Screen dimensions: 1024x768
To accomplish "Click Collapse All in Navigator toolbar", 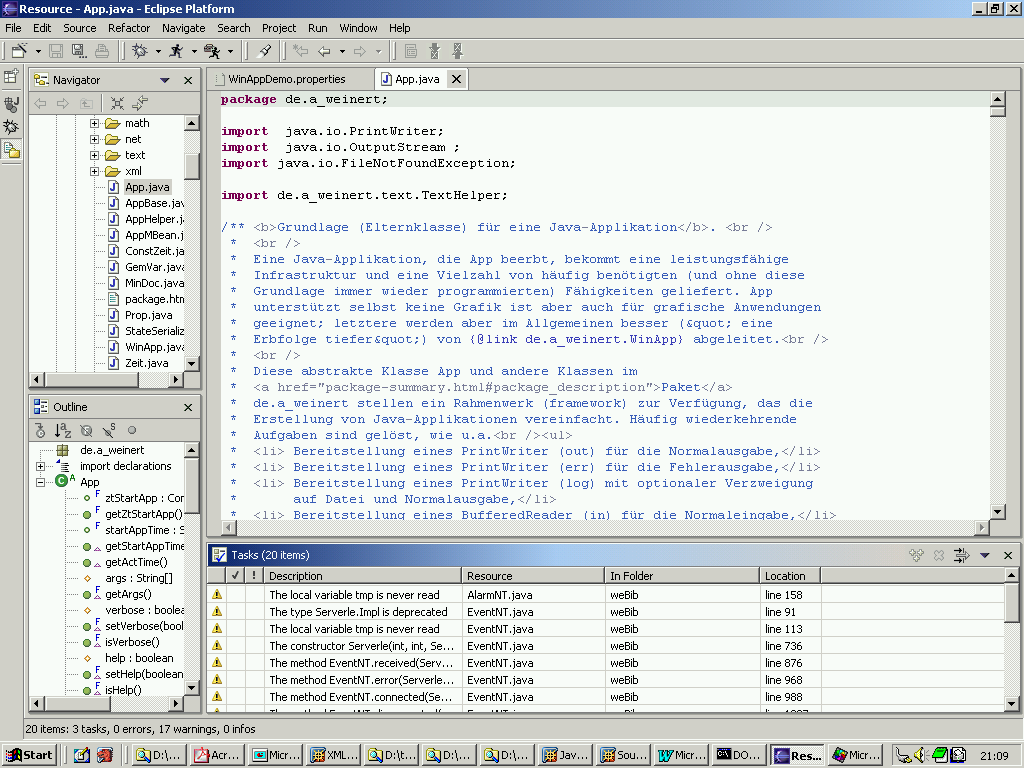I will 117,103.
